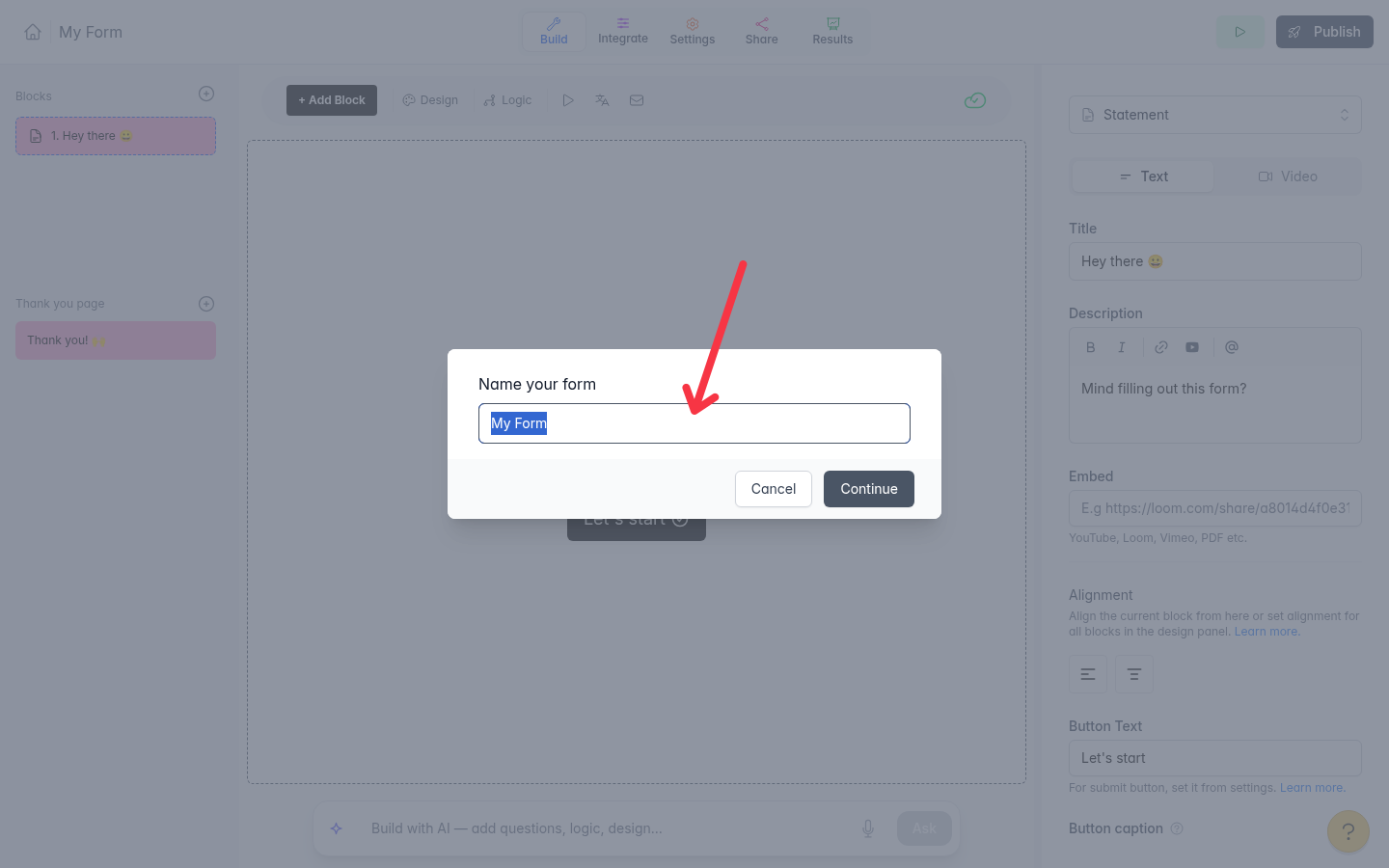The image size is (1389, 868).
Task: Open the Design panel
Action: point(430,100)
